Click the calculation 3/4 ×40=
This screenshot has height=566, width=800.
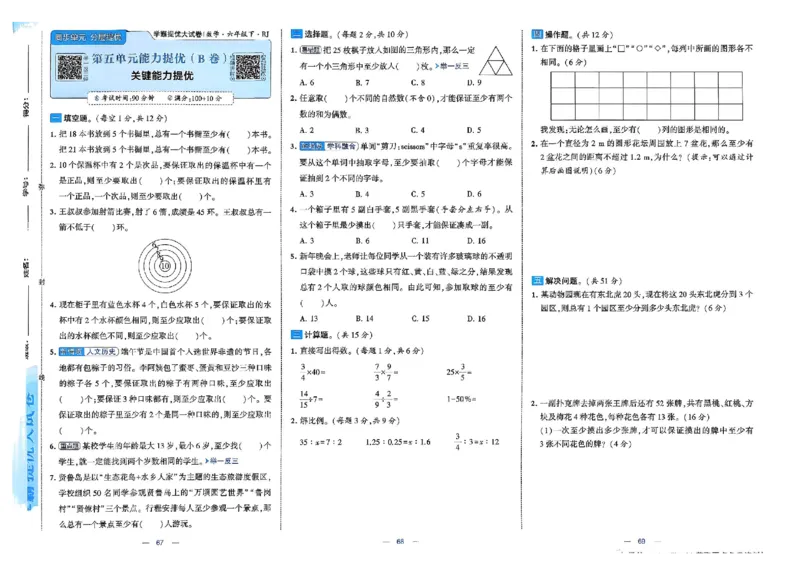(312, 373)
